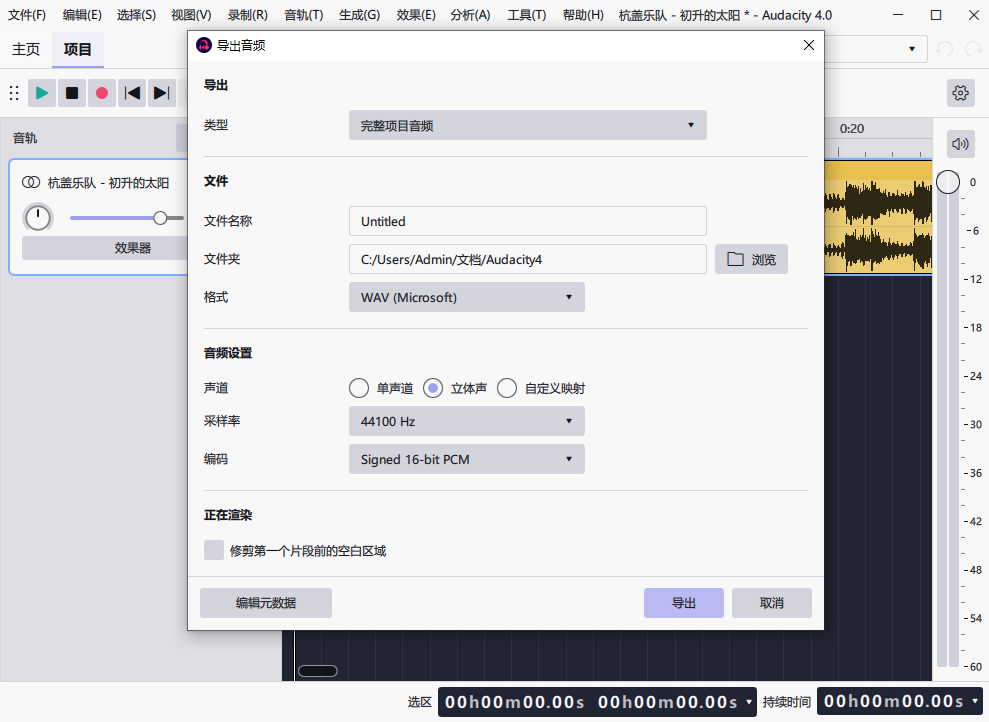This screenshot has height=722, width=989.
Task: Click the toolbar drag handle dots icon
Action: pyautogui.click(x=14, y=93)
